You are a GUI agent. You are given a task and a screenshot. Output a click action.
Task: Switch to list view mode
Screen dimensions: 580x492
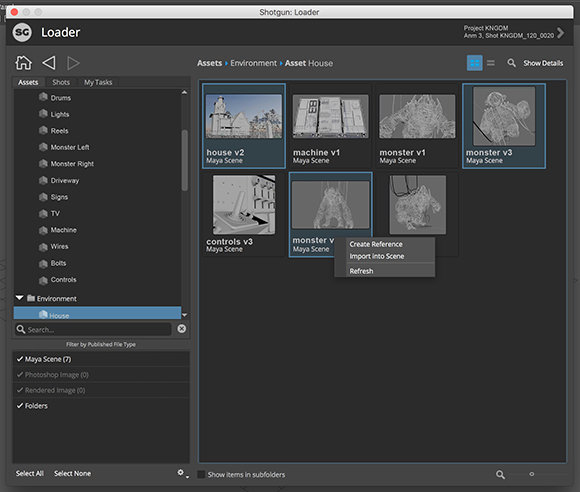coord(491,63)
